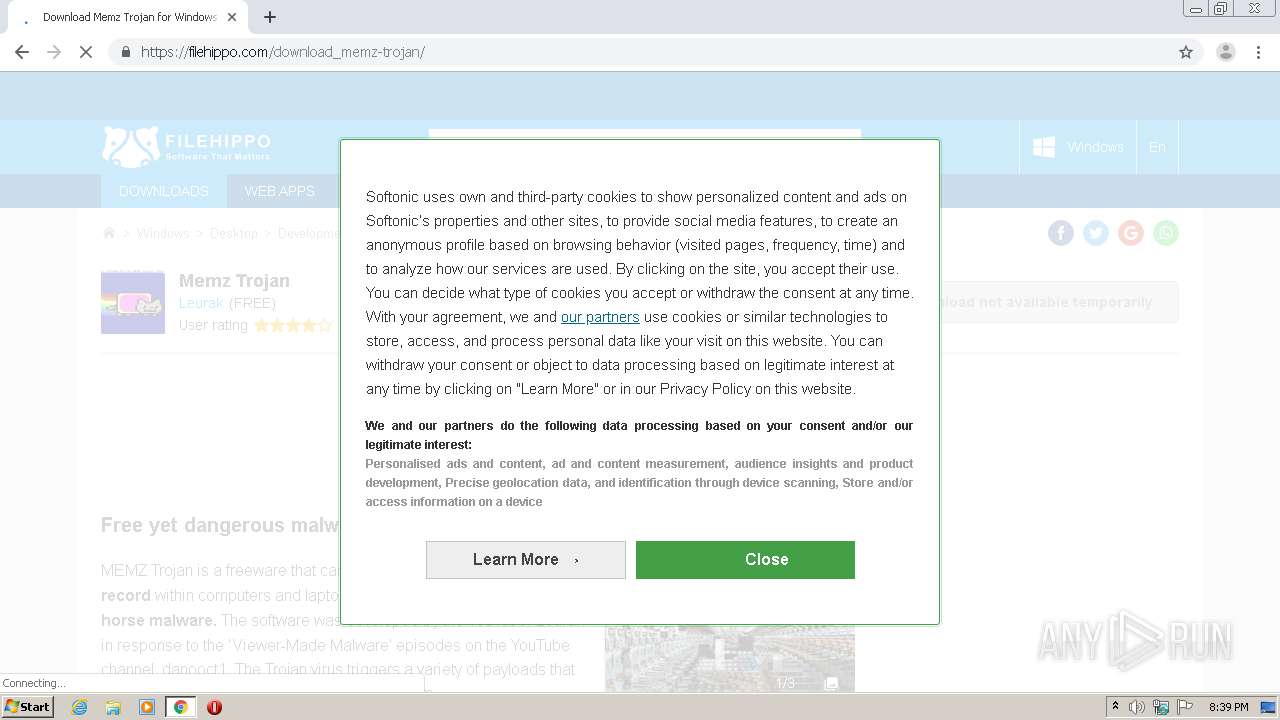Click the user rating stars
This screenshot has height=720, width=1280.
click(293, 325)
